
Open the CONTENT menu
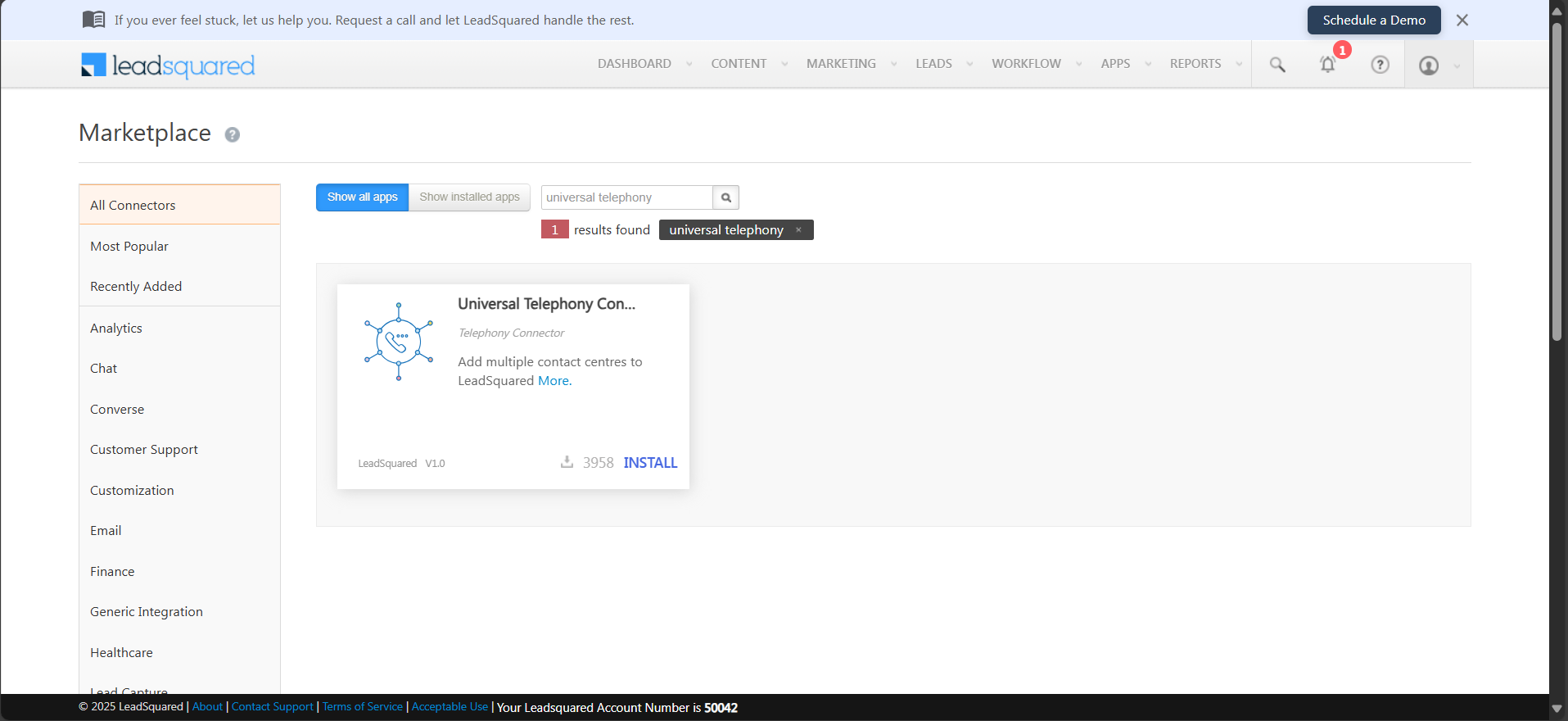(x=739, y=64)
